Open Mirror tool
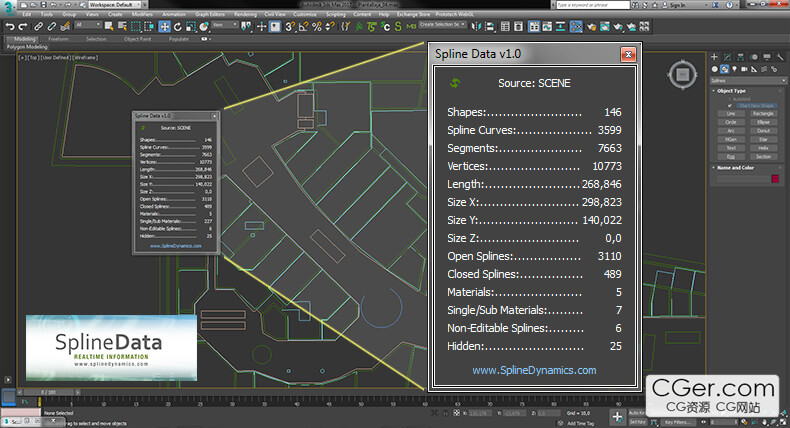Screen dimensions: 790x428 tap(476, 26)
